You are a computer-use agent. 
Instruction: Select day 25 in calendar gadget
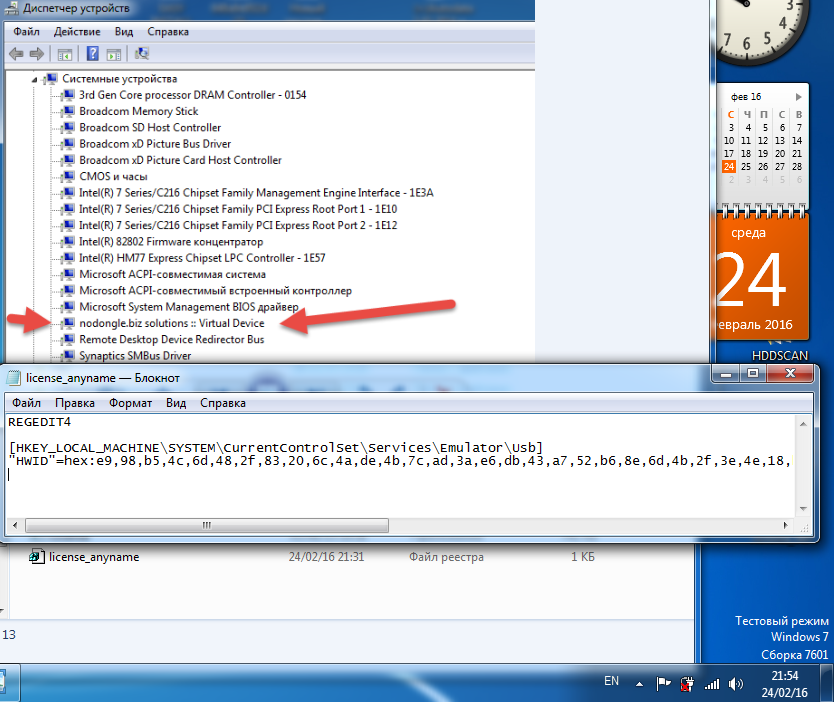click(746, 166)
